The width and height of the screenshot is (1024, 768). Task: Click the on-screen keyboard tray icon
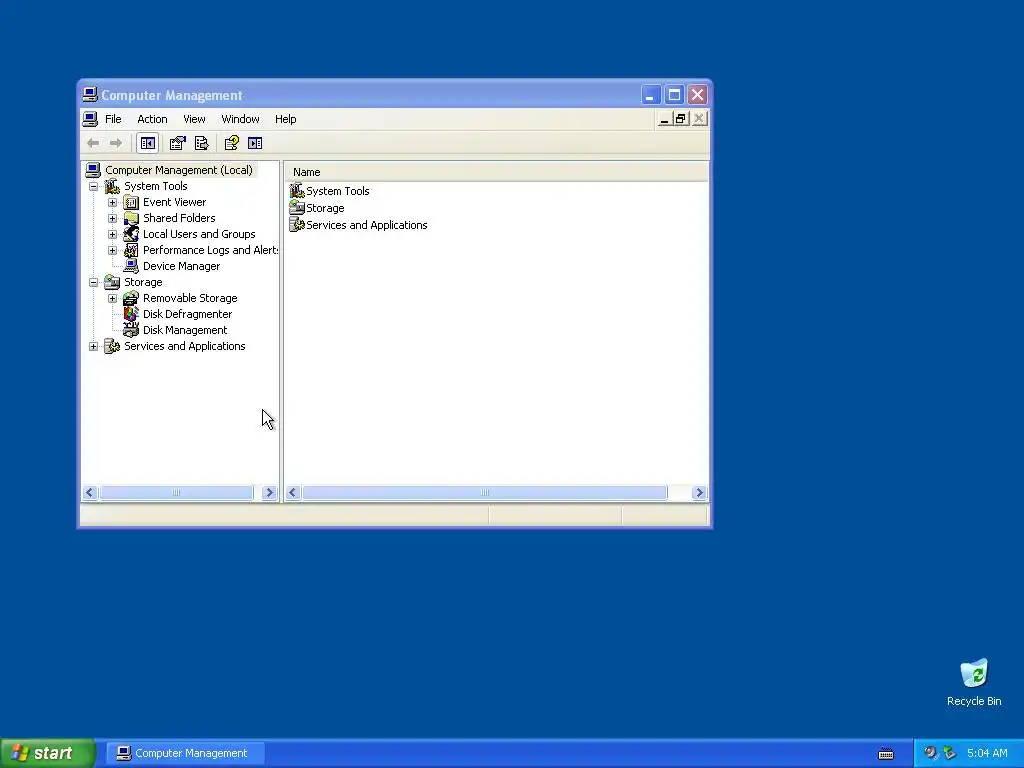(886, 754)
